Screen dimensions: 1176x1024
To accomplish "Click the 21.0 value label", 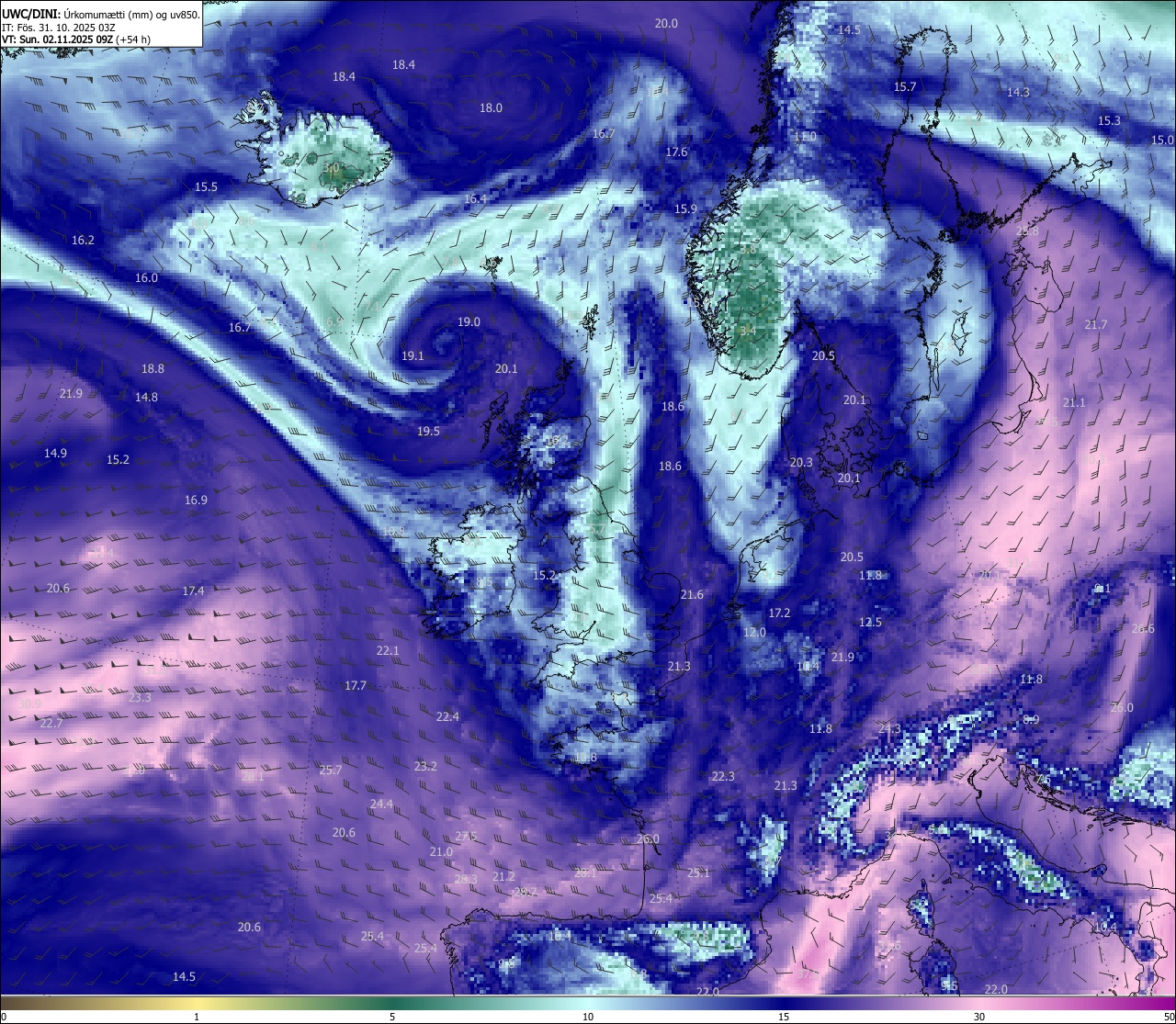I will tap(441, 851).
